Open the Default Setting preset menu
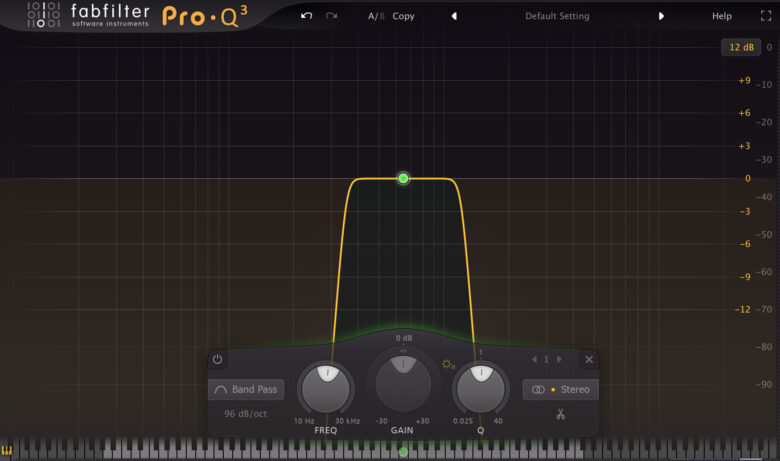Viewport: 780px width, 461px height. [x=557, y=16]
